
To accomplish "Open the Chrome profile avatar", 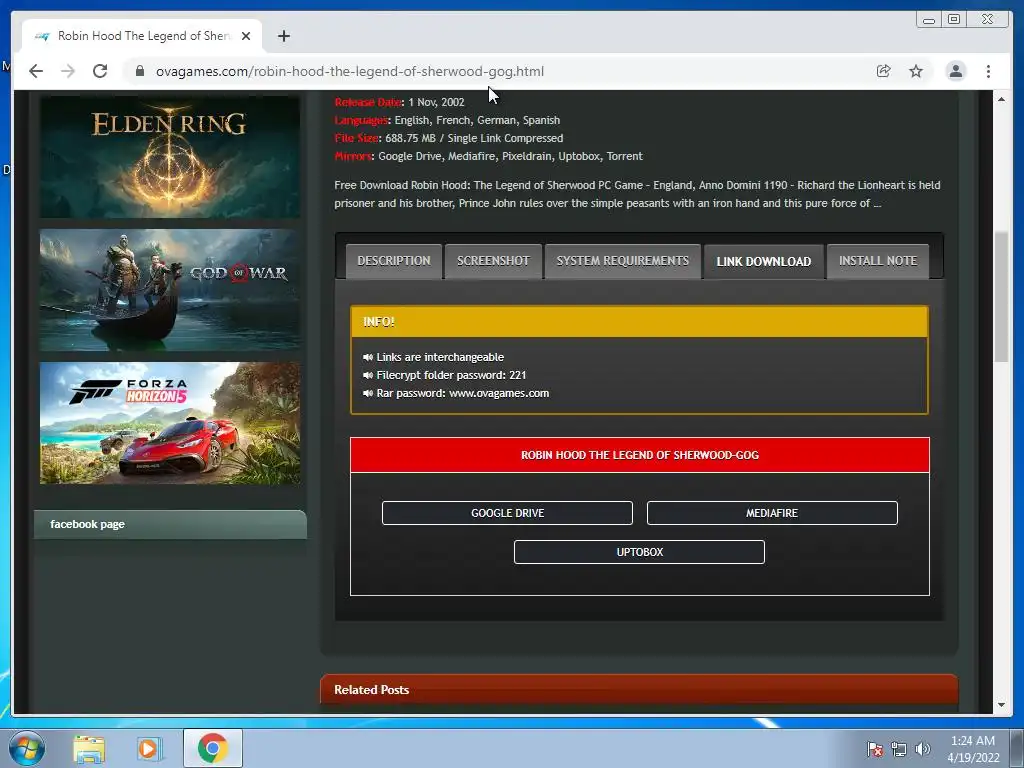I will pyautogui.click(x=955, y=71).
